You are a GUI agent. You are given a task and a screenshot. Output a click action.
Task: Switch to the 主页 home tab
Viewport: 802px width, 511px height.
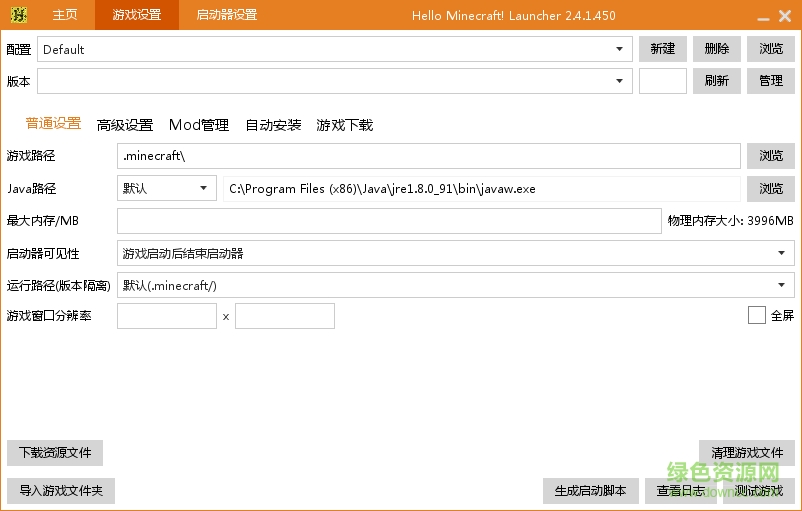[65, 15]
